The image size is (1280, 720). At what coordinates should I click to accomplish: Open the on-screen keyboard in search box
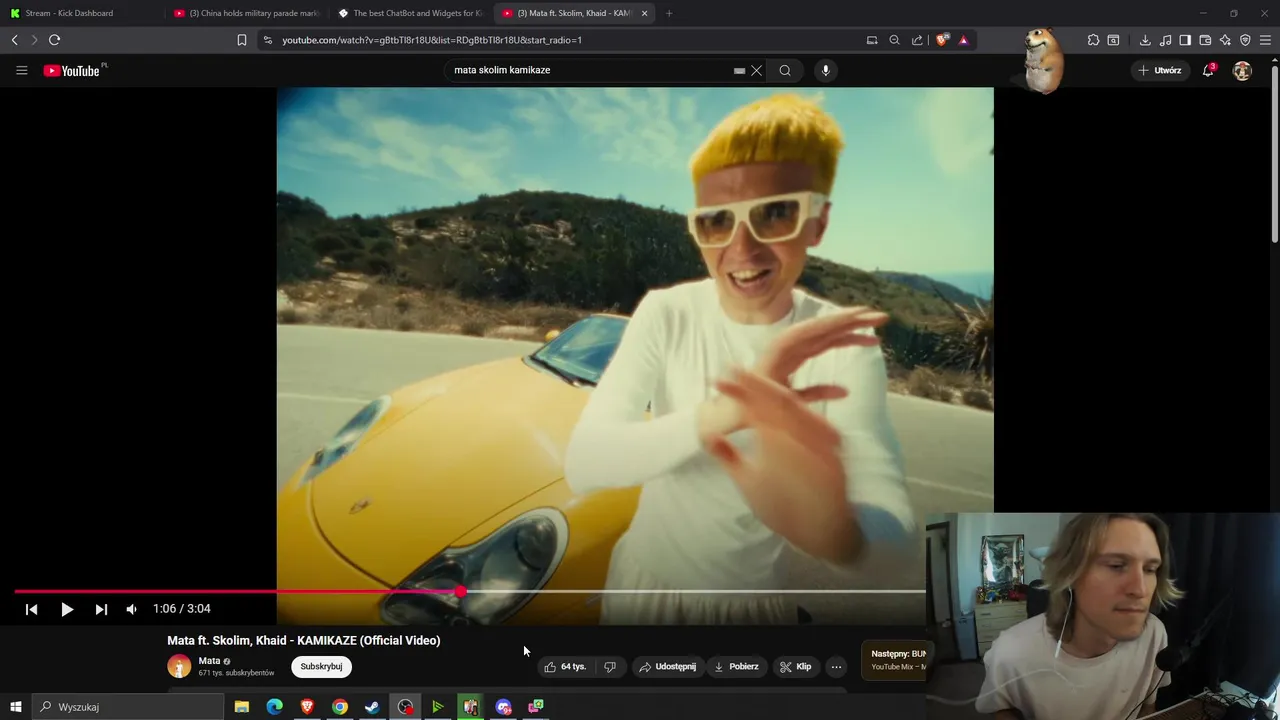pyautogui.click(x=739, y=70)
